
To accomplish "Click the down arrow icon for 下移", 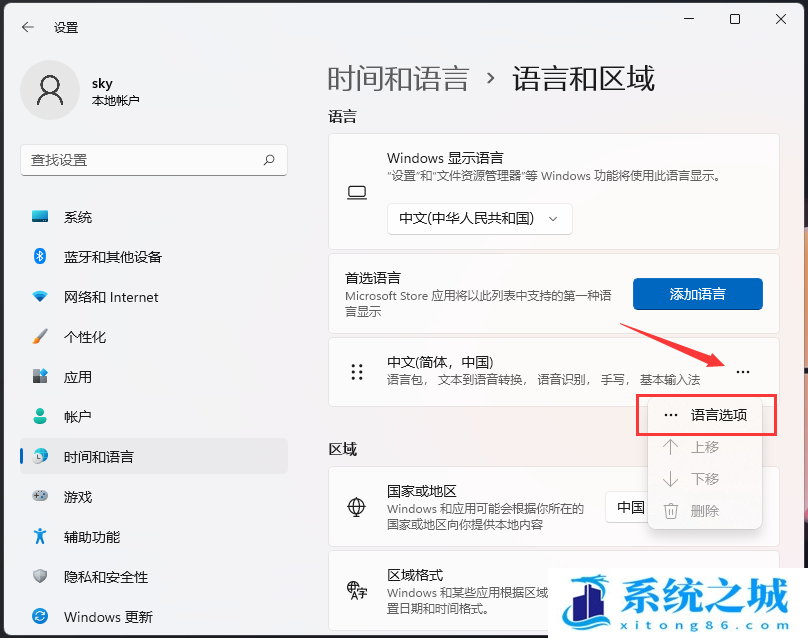I will coord(670,479).
